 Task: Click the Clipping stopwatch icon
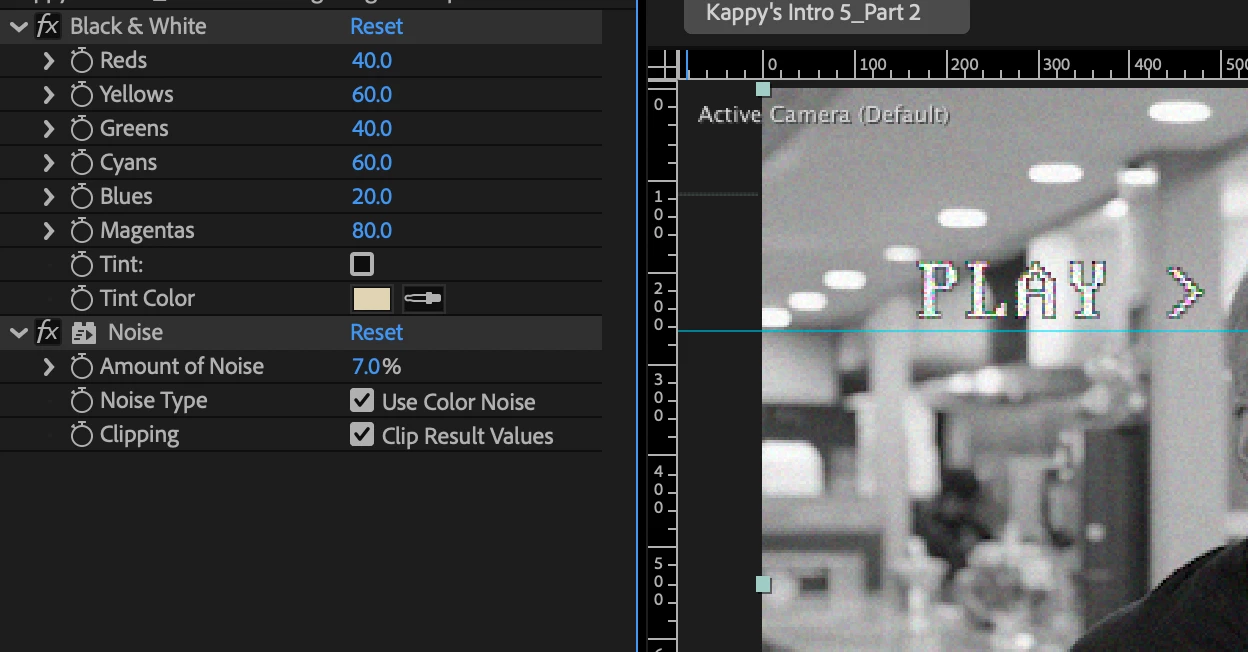tap(82, 435)
